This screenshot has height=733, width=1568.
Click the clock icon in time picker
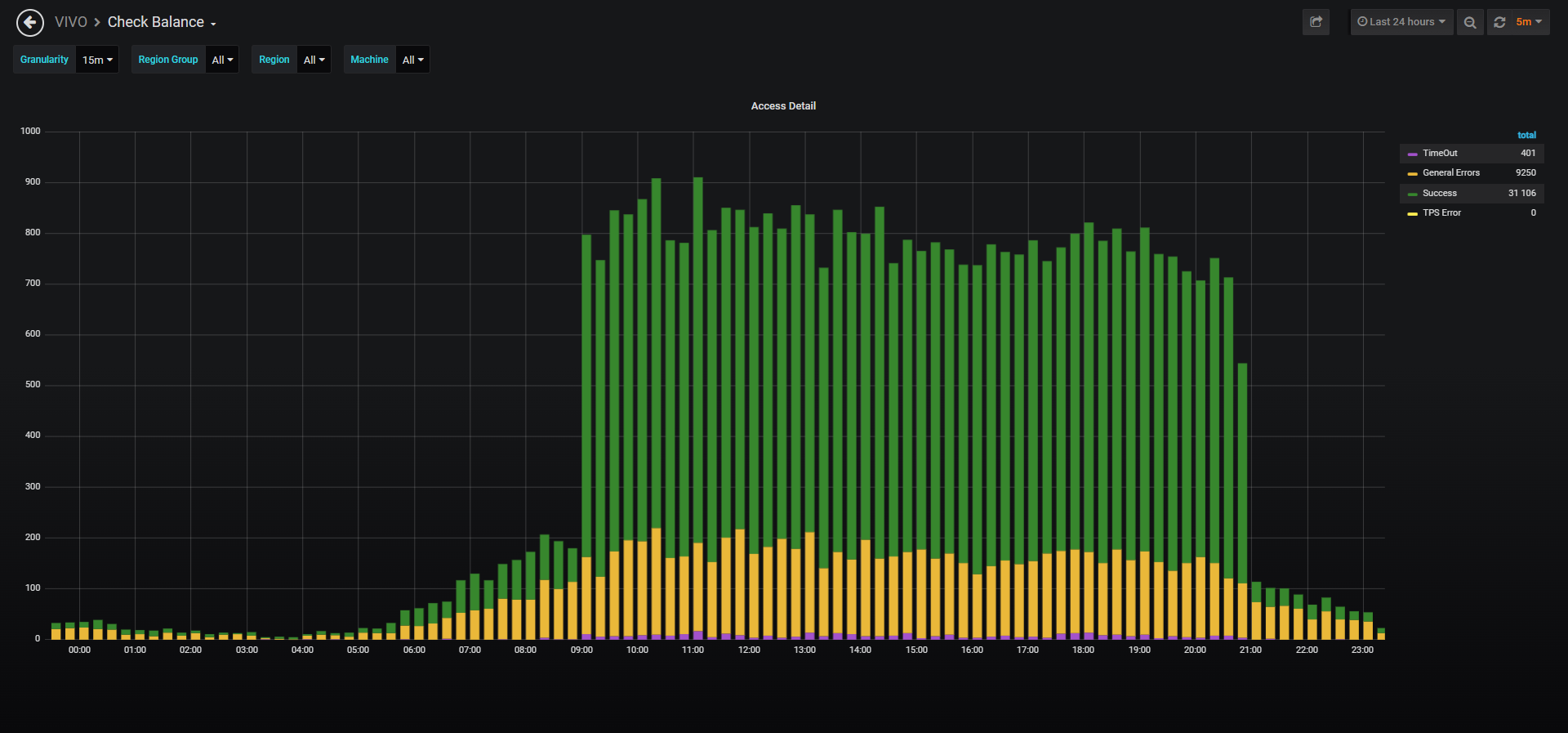1362,22
